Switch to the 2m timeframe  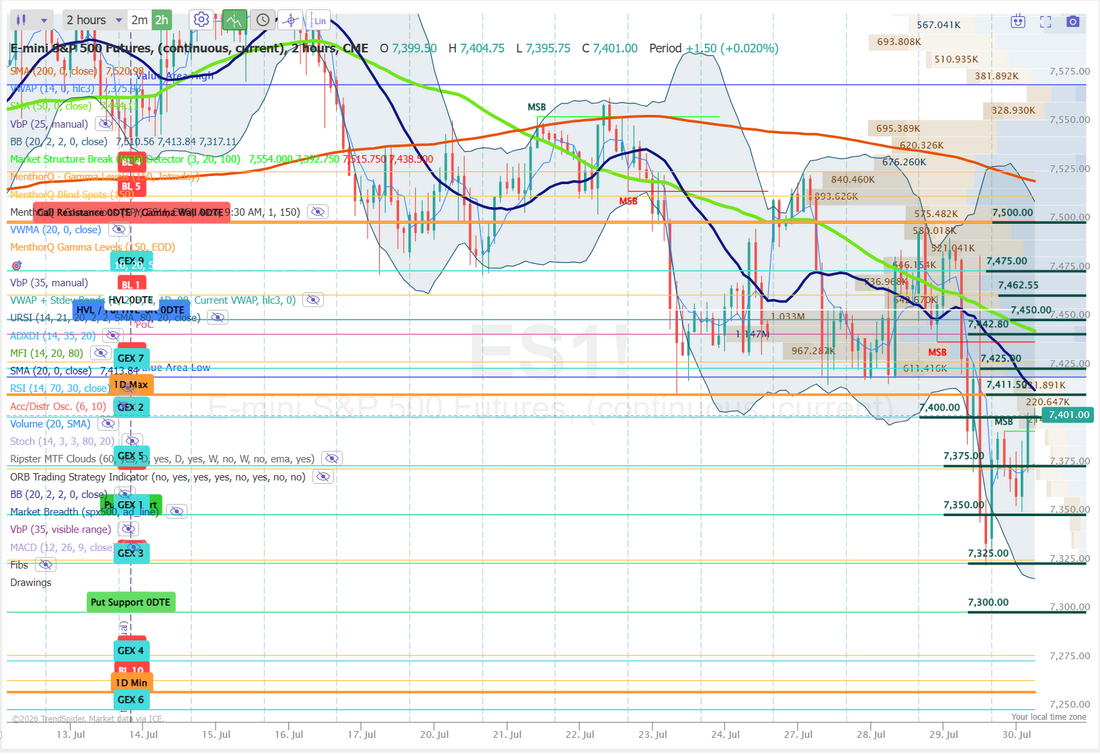(140, 20)
